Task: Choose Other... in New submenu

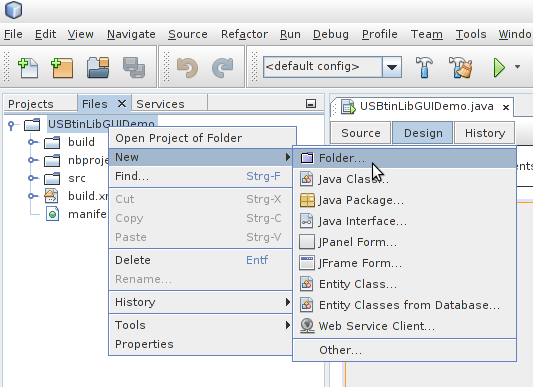Action: (405, 350)
